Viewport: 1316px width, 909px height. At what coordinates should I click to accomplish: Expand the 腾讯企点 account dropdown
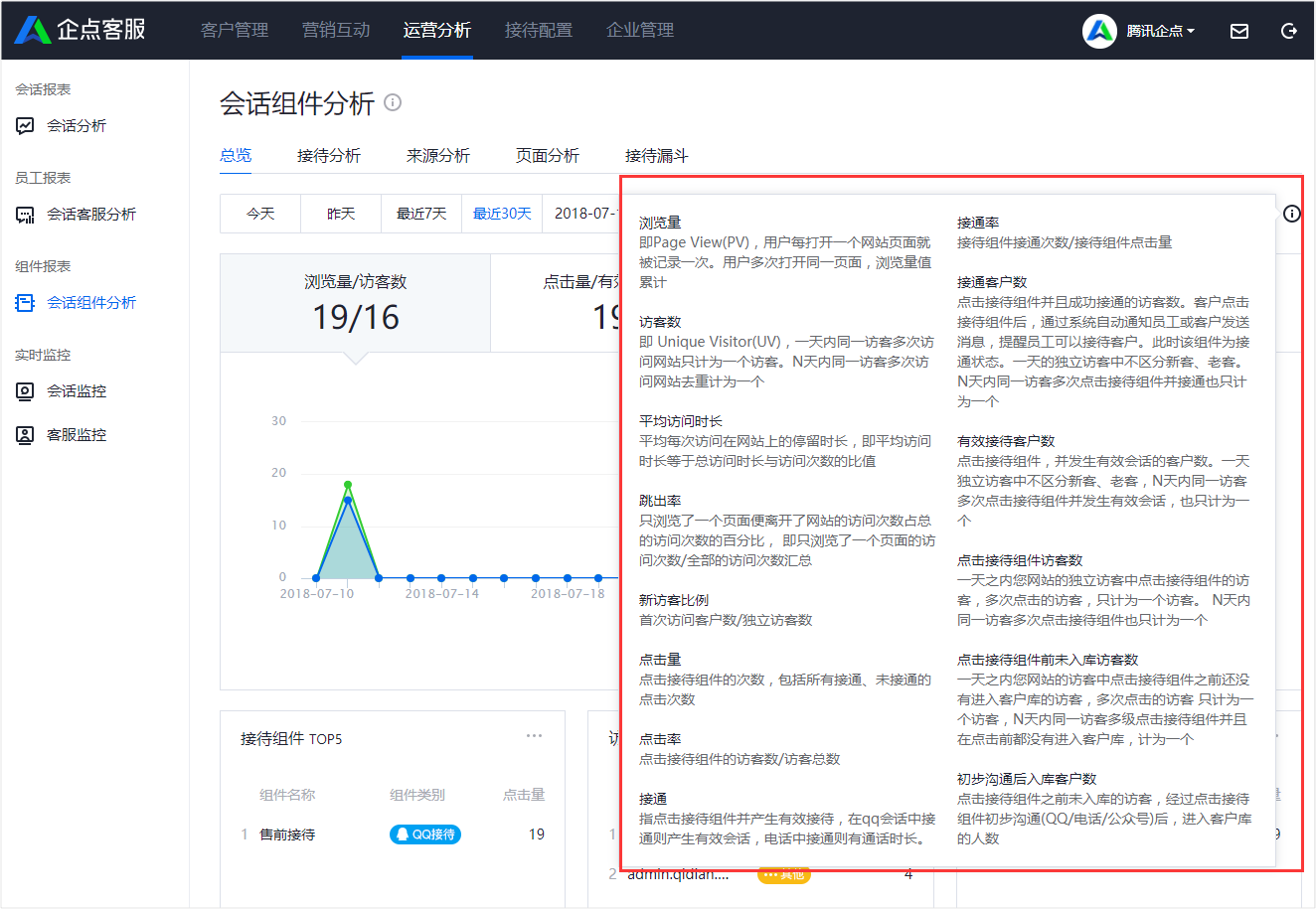(x=1159, y=31)
